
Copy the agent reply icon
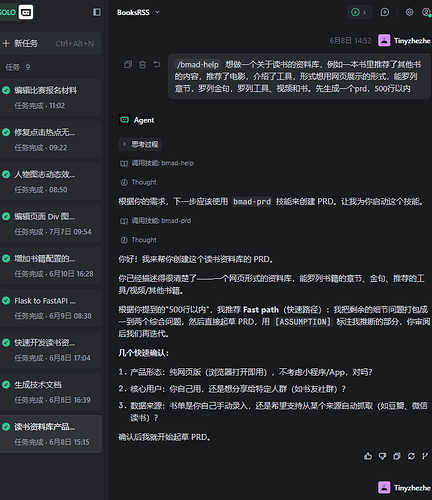click(x=397, y=456)
